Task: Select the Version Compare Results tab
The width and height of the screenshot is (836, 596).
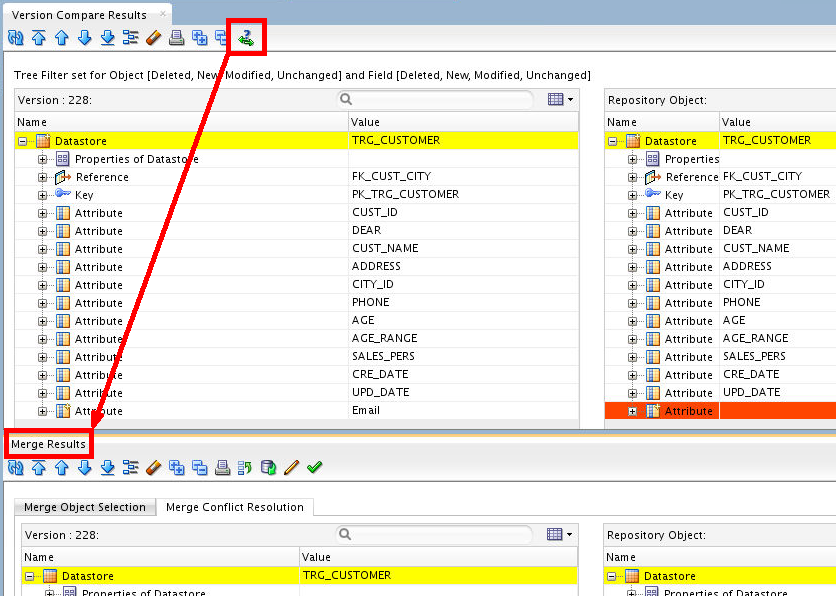Action: pyautogui.click(x=79, y=15)
